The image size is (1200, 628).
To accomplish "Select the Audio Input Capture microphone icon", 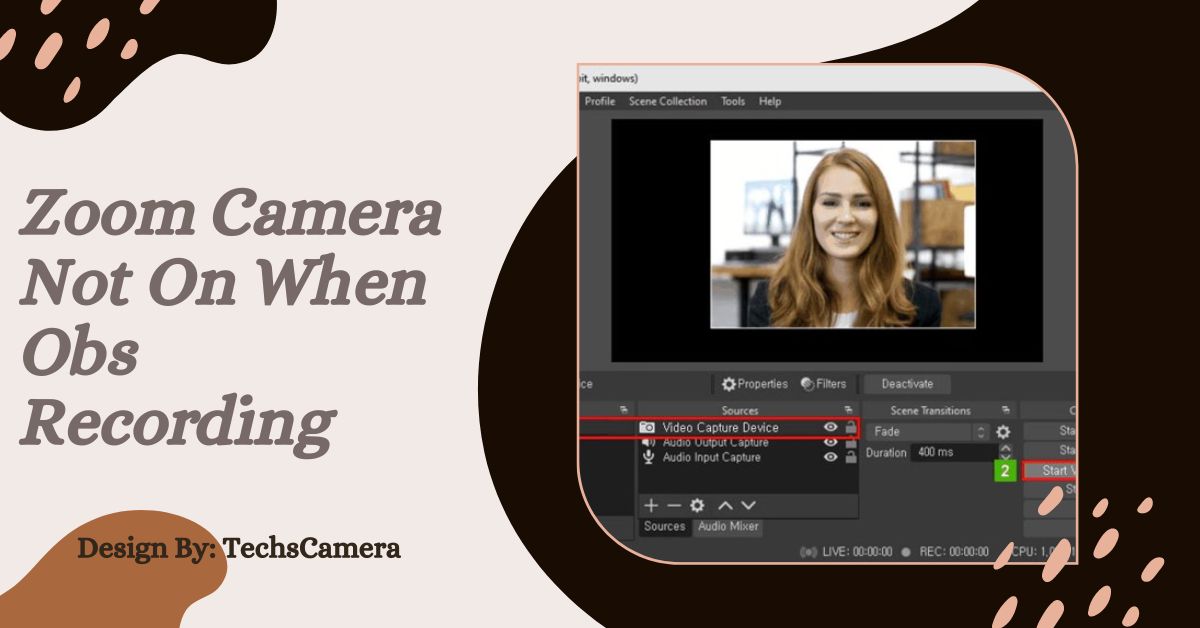I will point(648,457).
